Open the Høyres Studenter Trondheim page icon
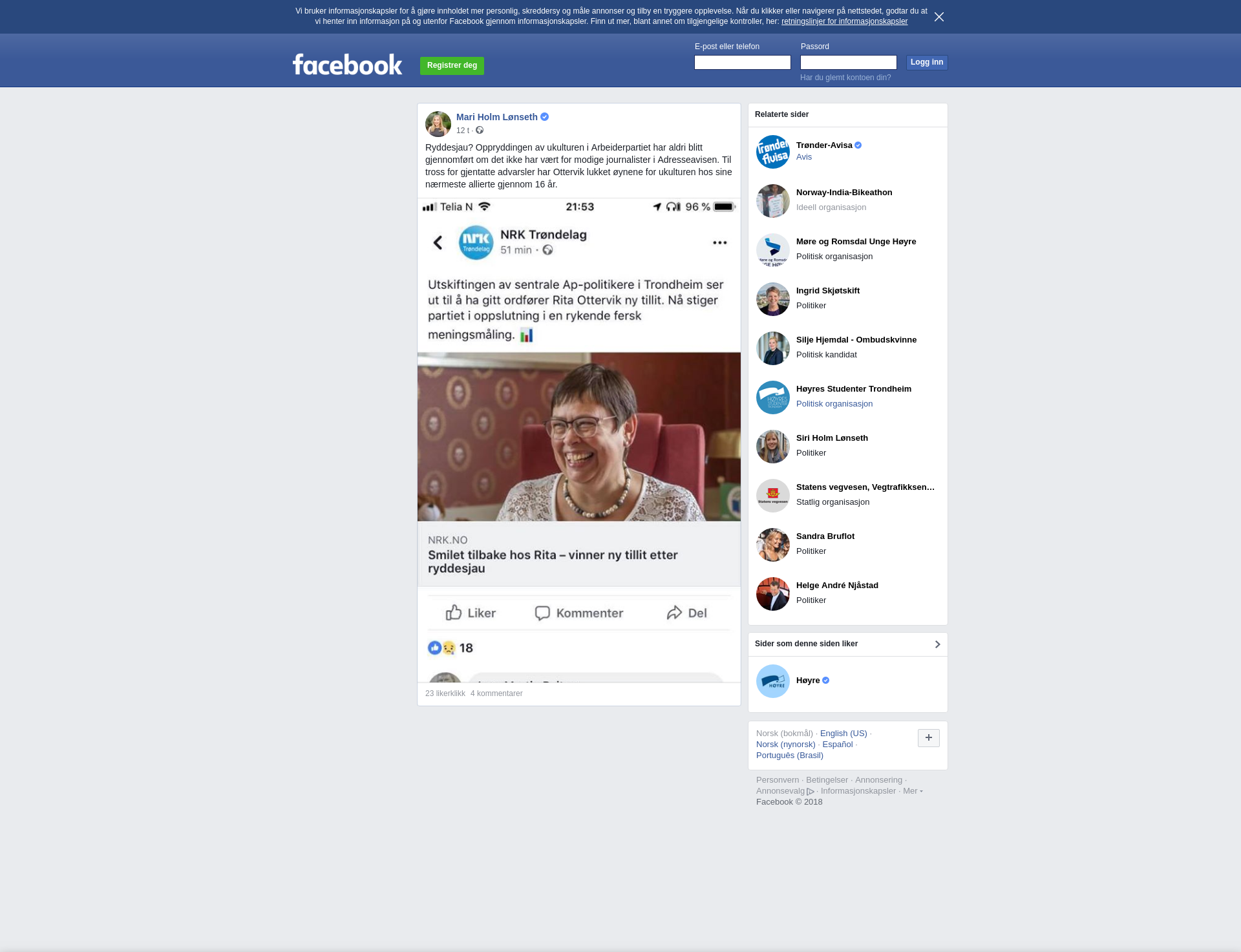The height and width of the screenshot is (952, 1241). 772,397
